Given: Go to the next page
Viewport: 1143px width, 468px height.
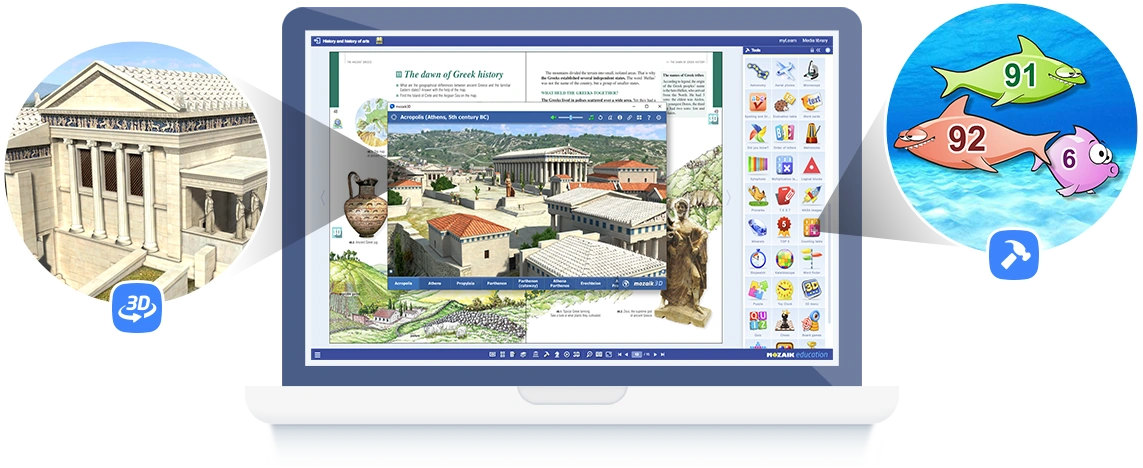Looking at the screenshot, I should click(655, 354).
